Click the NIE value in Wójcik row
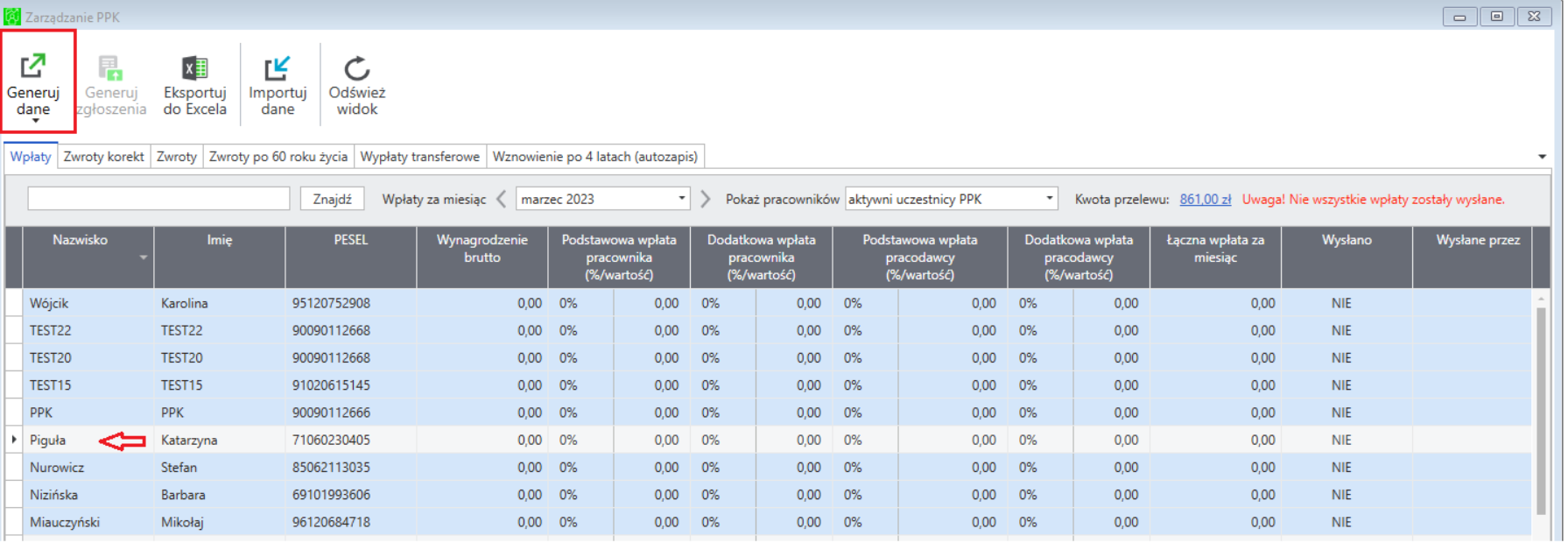This screenshot has width=1568, height=543. (x=1341, y=303)
